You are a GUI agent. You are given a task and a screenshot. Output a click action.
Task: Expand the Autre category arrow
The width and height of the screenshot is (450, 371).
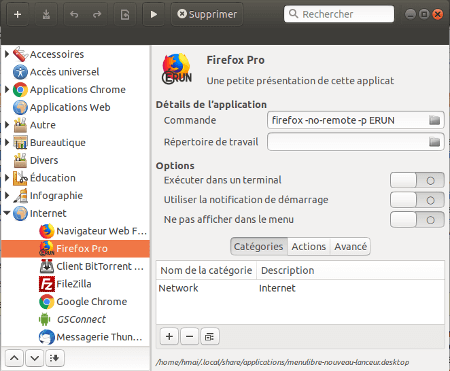point(7,125)
